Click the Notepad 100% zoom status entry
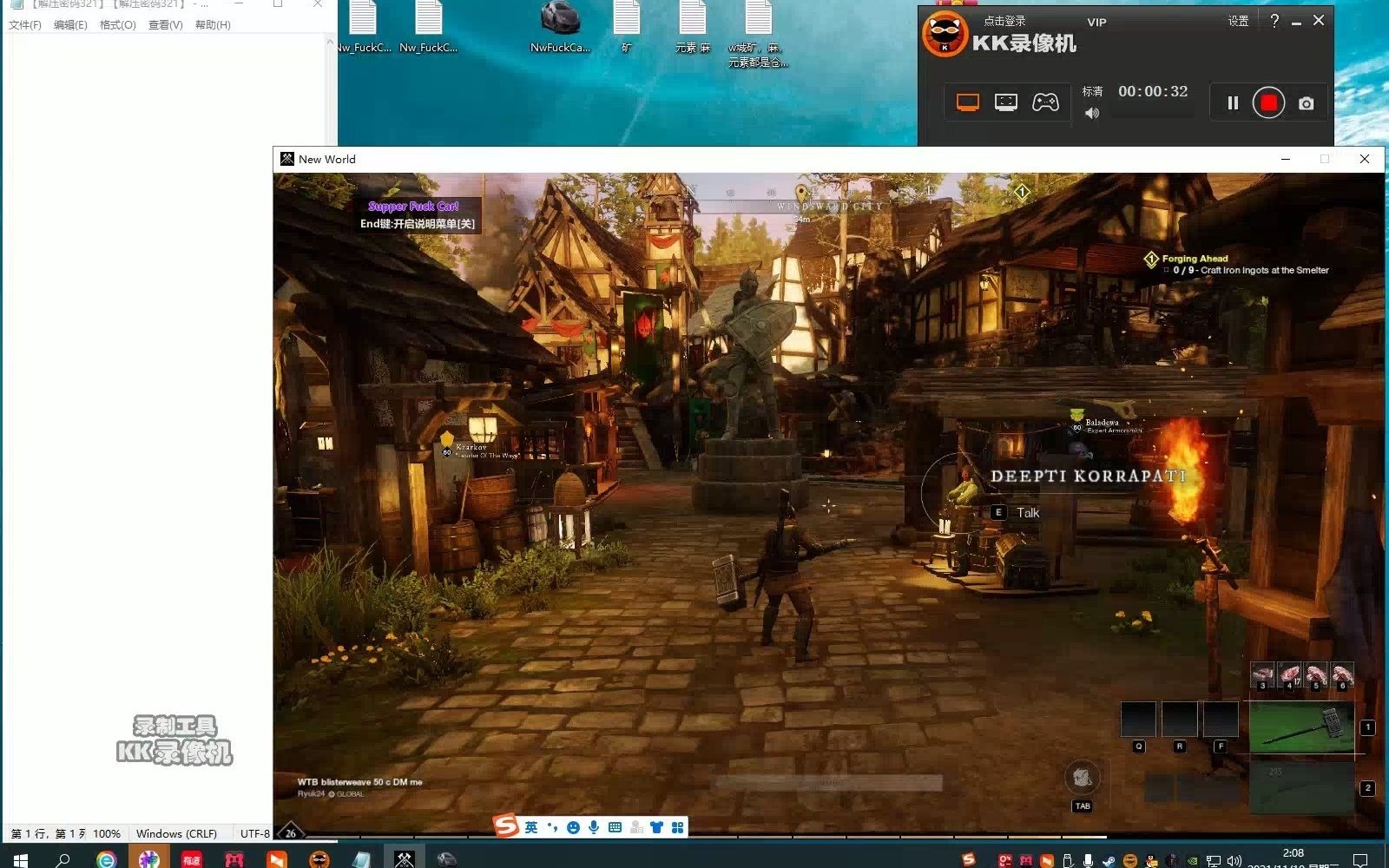Screen dimensions: 1389x868 (107, 833)
